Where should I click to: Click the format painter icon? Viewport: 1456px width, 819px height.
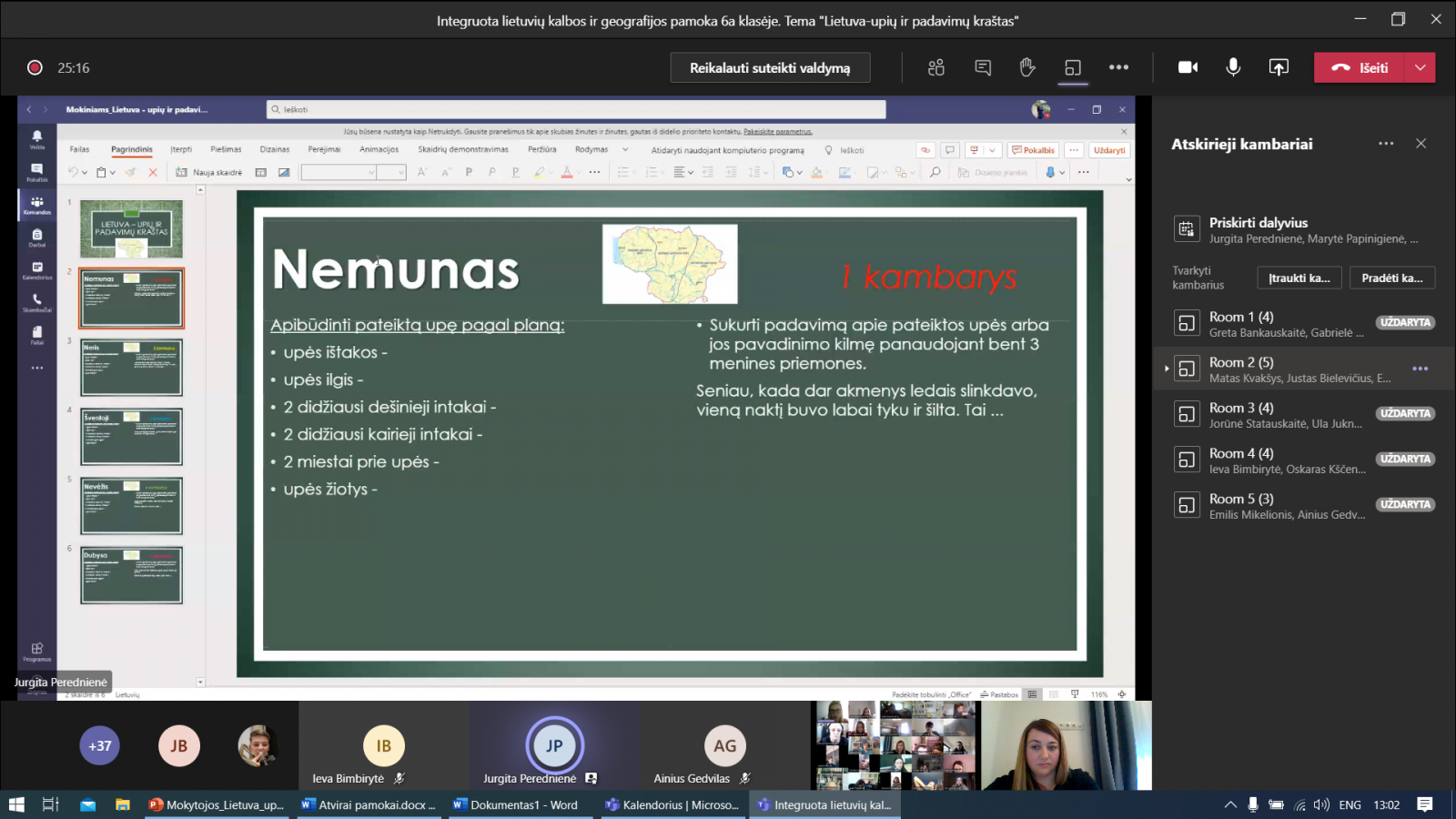tap(131, 172)
